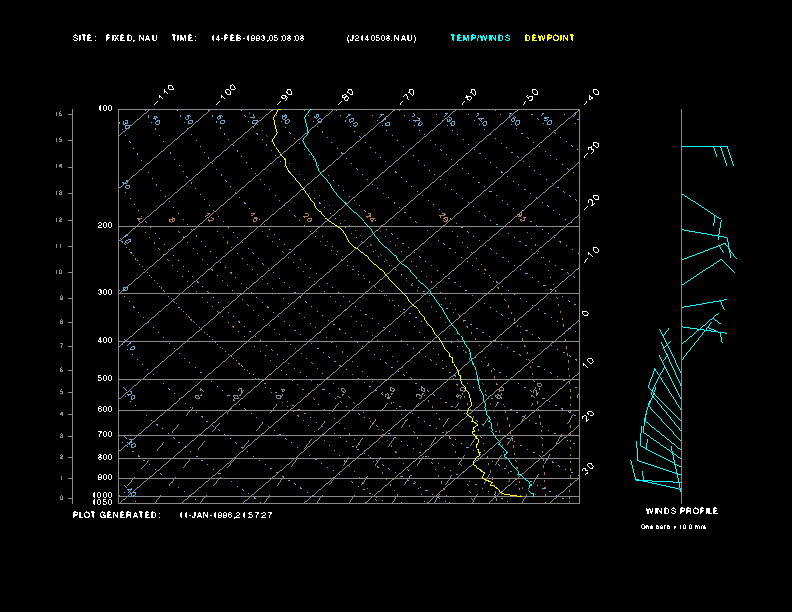
Task: Click the -40 temperature label at top right
Action: tap(591, 96)
